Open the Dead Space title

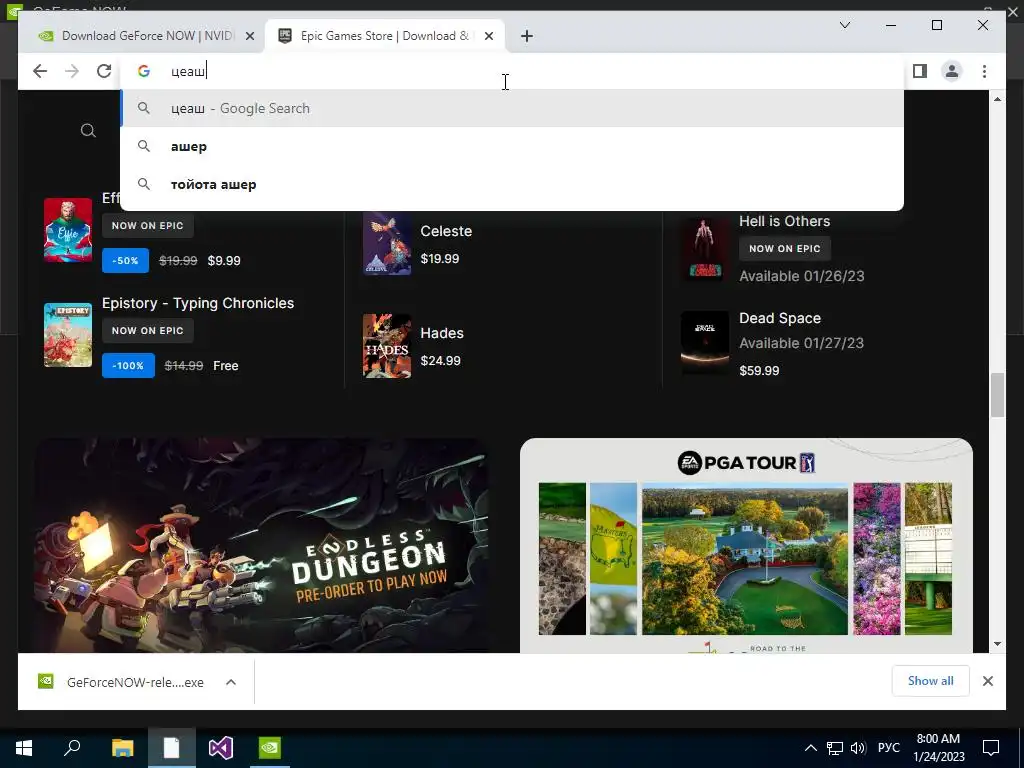(780, 318)
